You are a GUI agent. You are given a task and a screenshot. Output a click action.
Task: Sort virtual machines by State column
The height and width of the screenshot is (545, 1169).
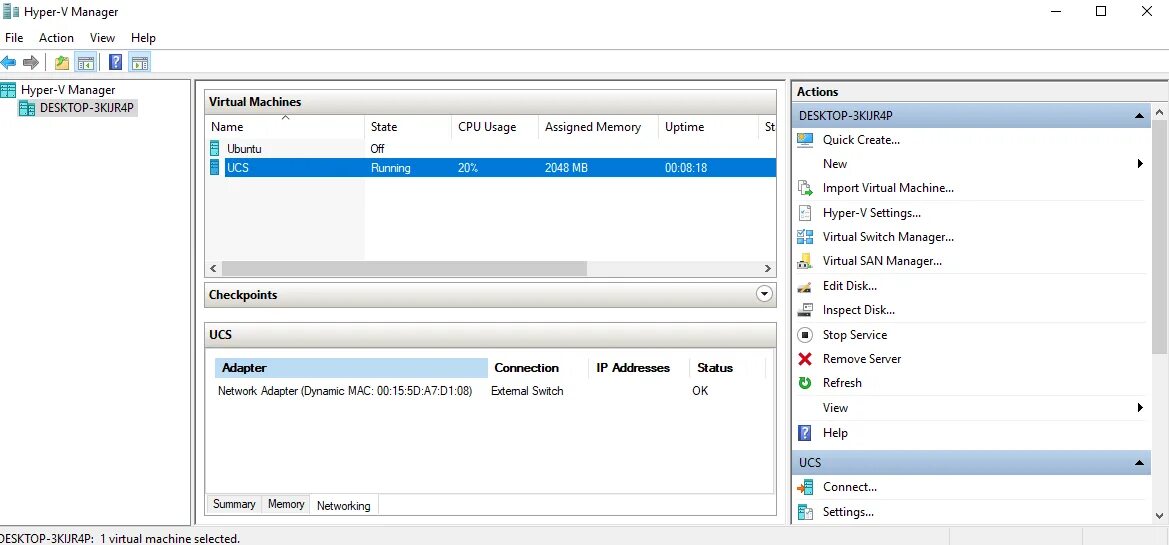coord(408,127)
